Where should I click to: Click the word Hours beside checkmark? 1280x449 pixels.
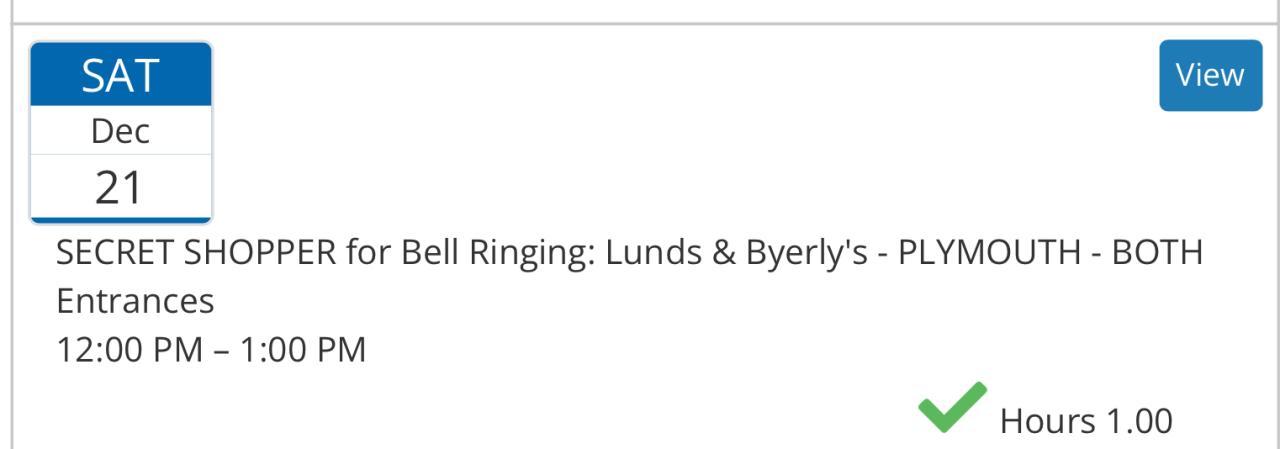[1046, 422]
